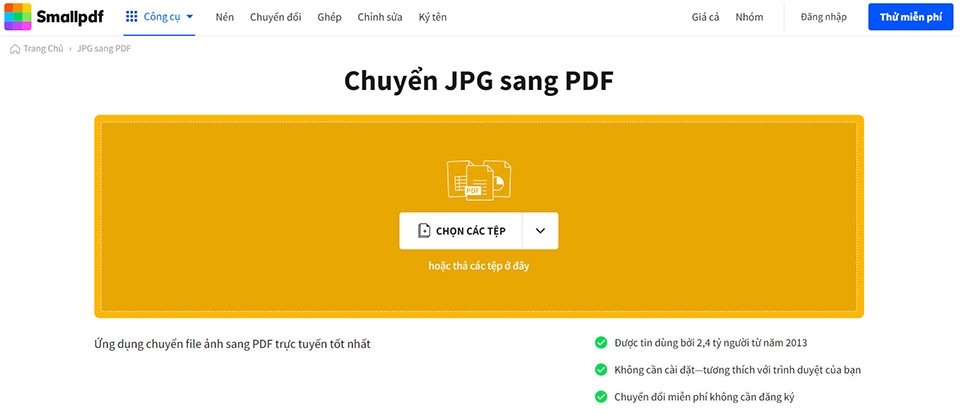Click text Không cần cài đặt—tương thích
Viewport: 960px width, 414px height.
[738, 370]
